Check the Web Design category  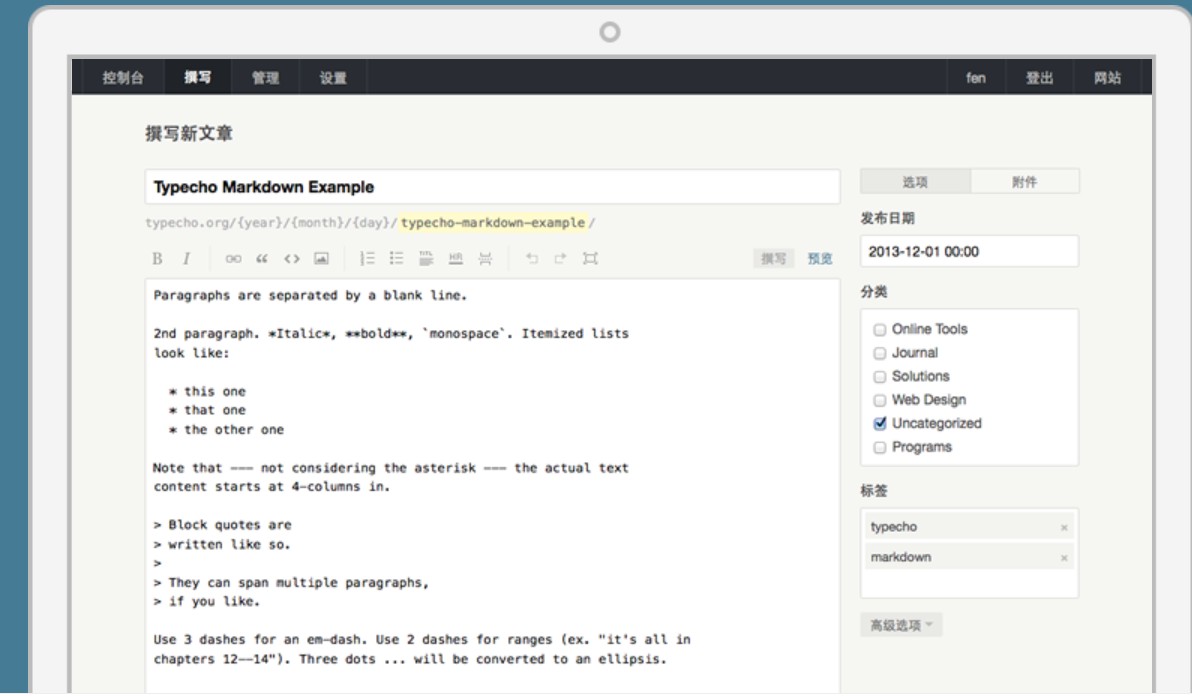[x=880, y=400]
